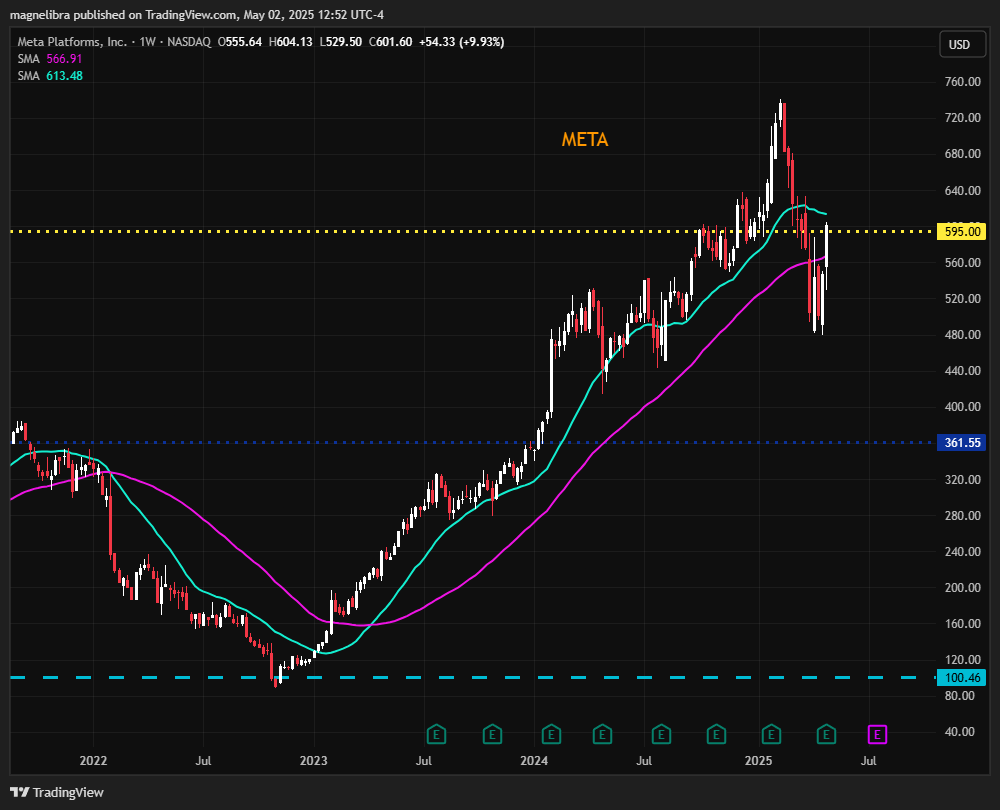Click the 520.00 price axis label
This screenshot has height=810, width=1000.
(x=962, y=298)
